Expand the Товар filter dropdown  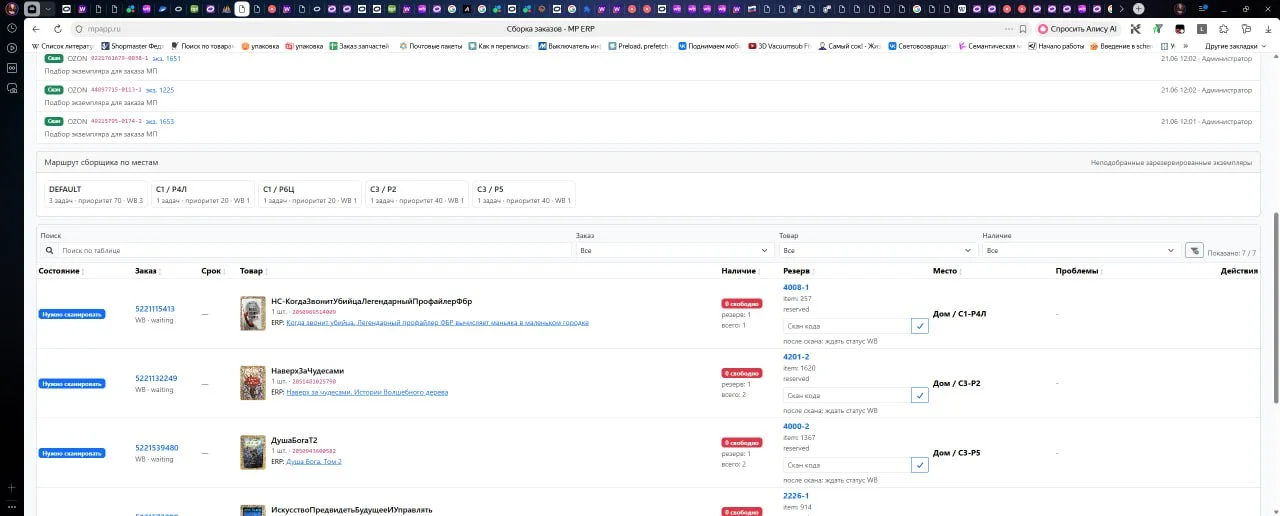click(x=877, y=250)
